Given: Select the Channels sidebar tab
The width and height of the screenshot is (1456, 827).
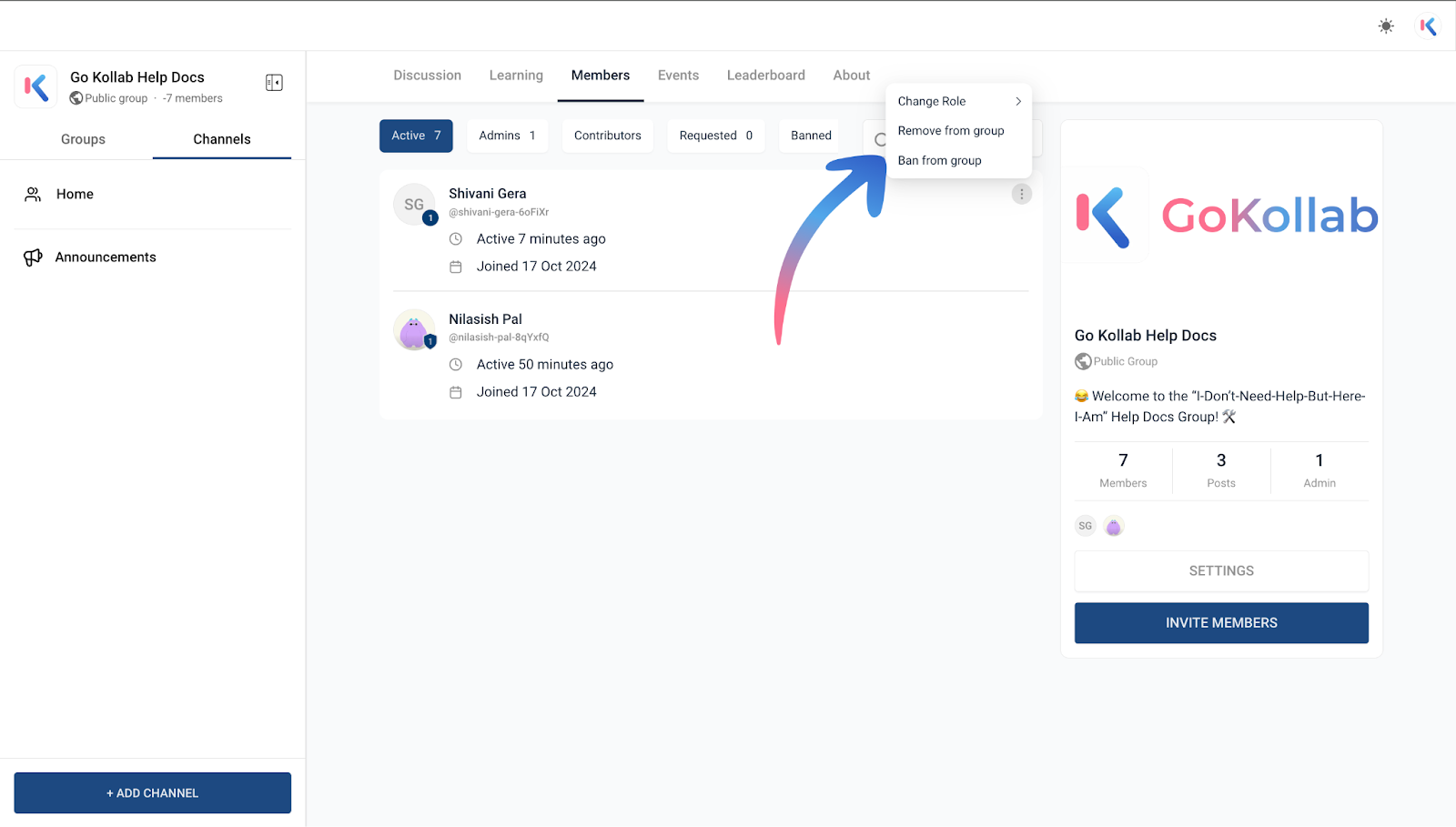Looking at the screenshot, I should point(222,139).
